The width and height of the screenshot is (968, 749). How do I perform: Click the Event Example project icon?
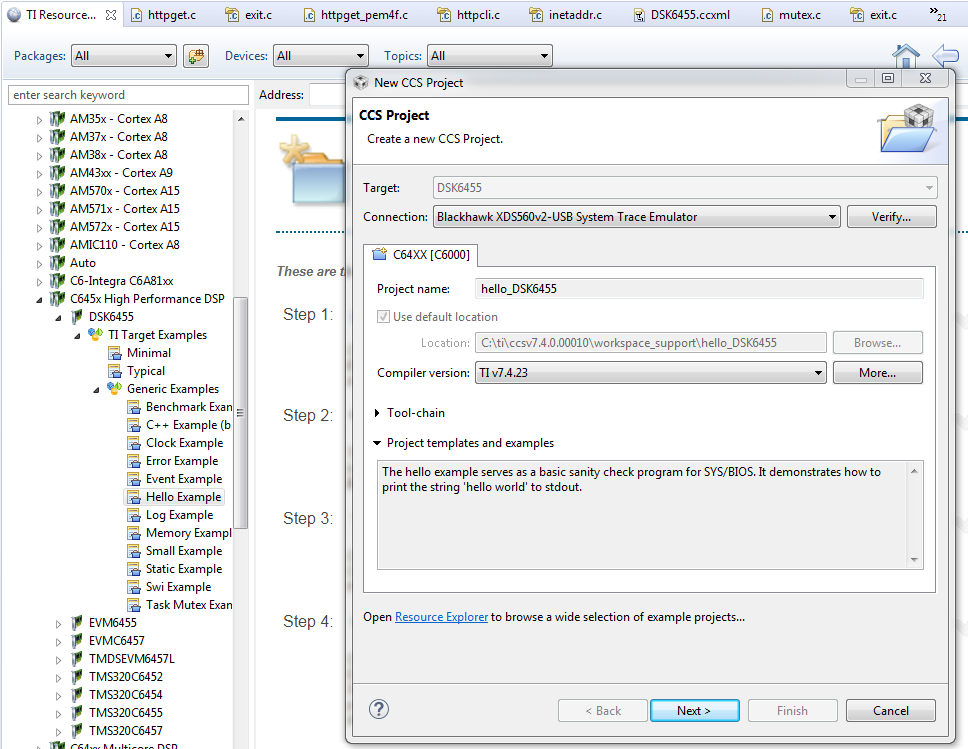pos(134,479)
